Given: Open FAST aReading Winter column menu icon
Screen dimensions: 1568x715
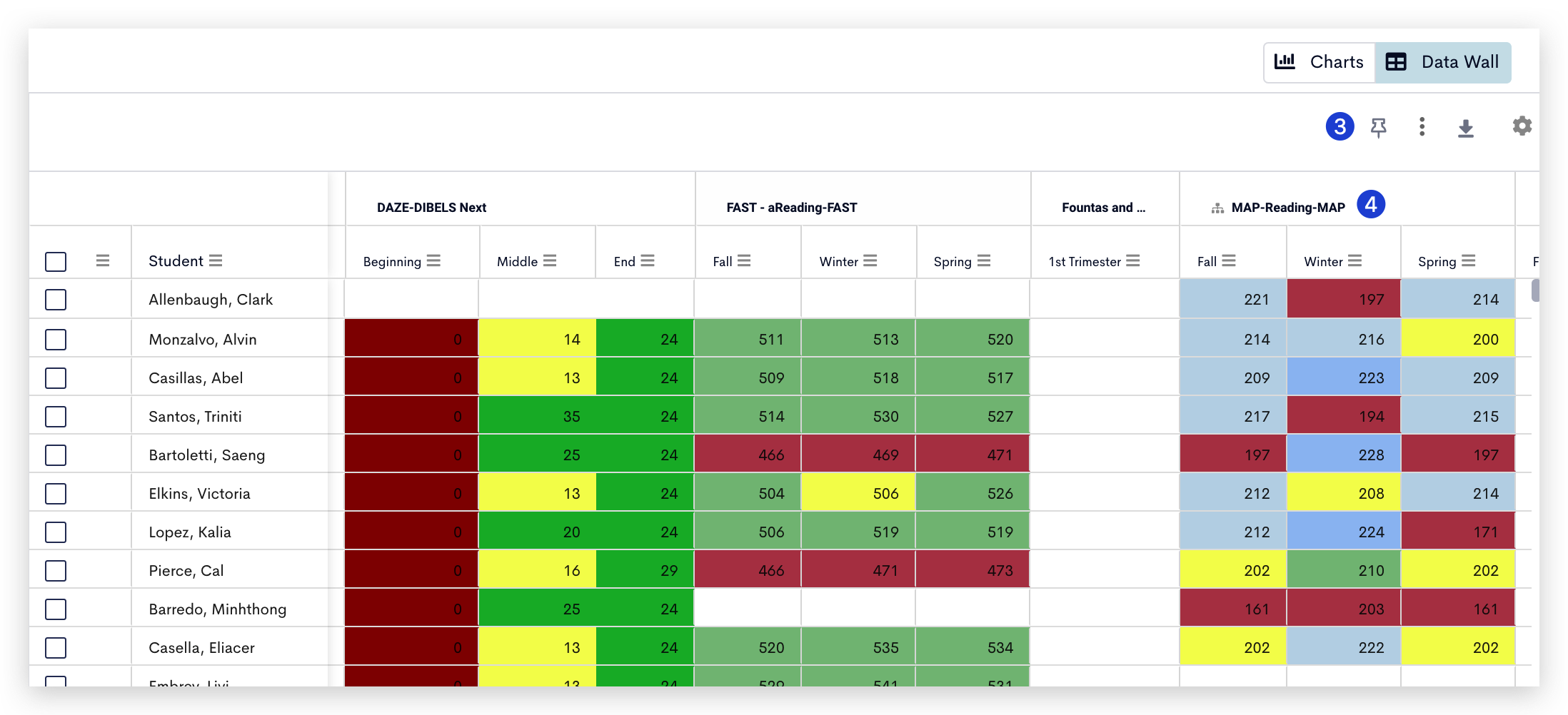Looking at the screenshot, I should coord(870,260).
